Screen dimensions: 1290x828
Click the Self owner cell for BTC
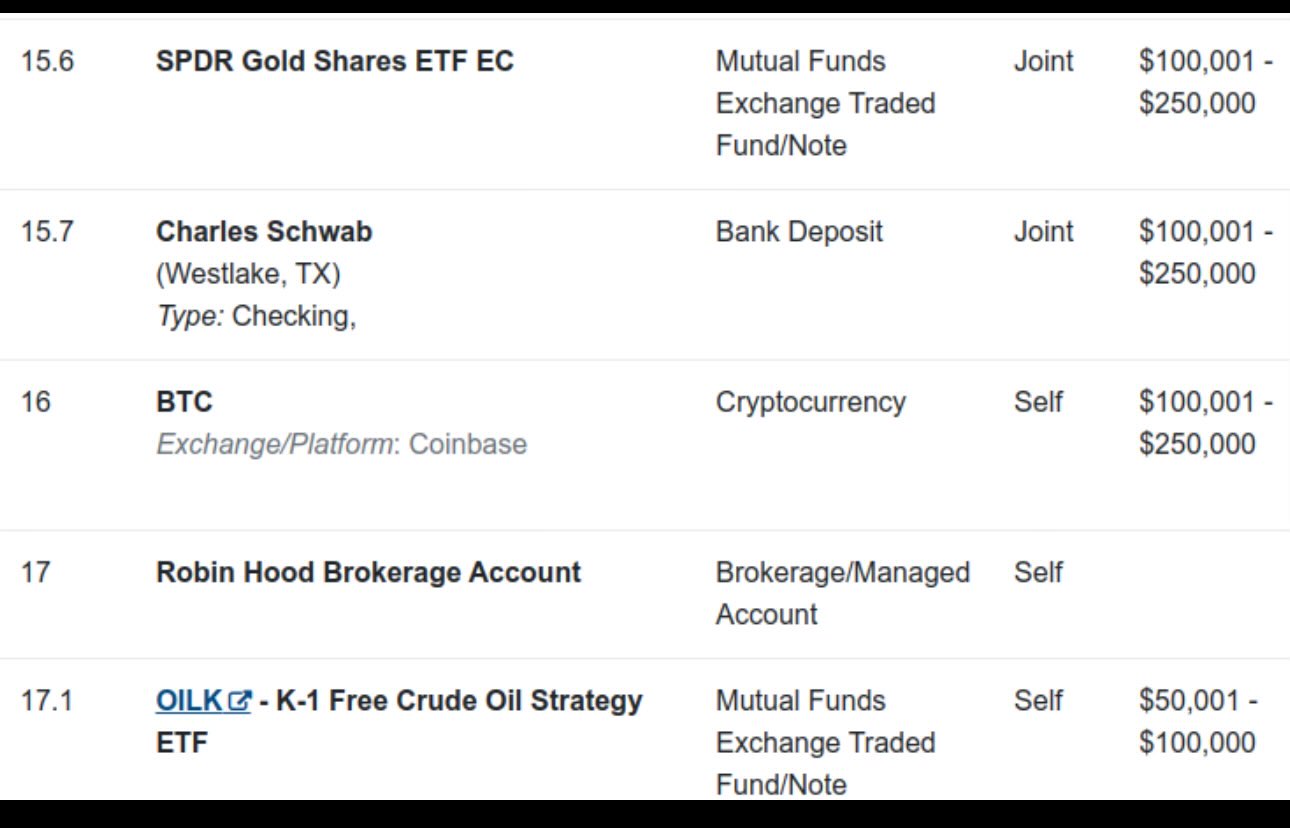click(1038, 402)
